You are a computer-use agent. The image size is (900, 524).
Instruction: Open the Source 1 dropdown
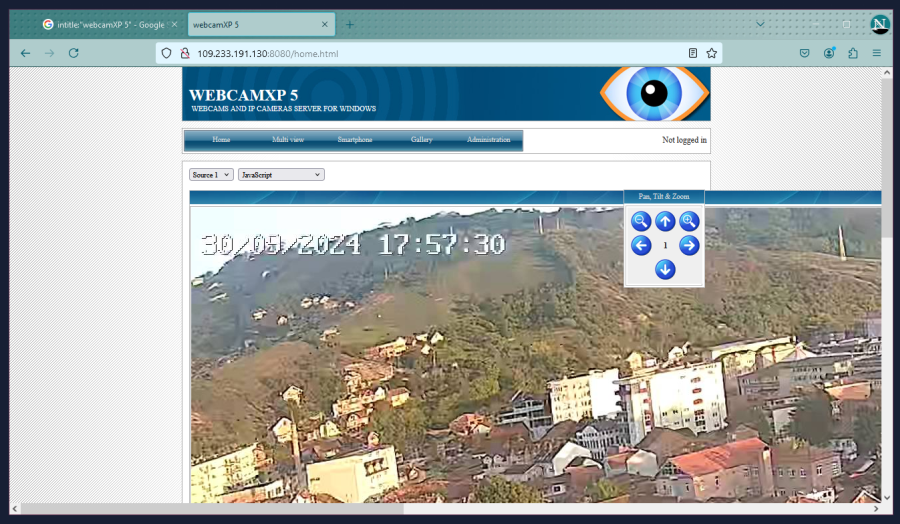211,175
